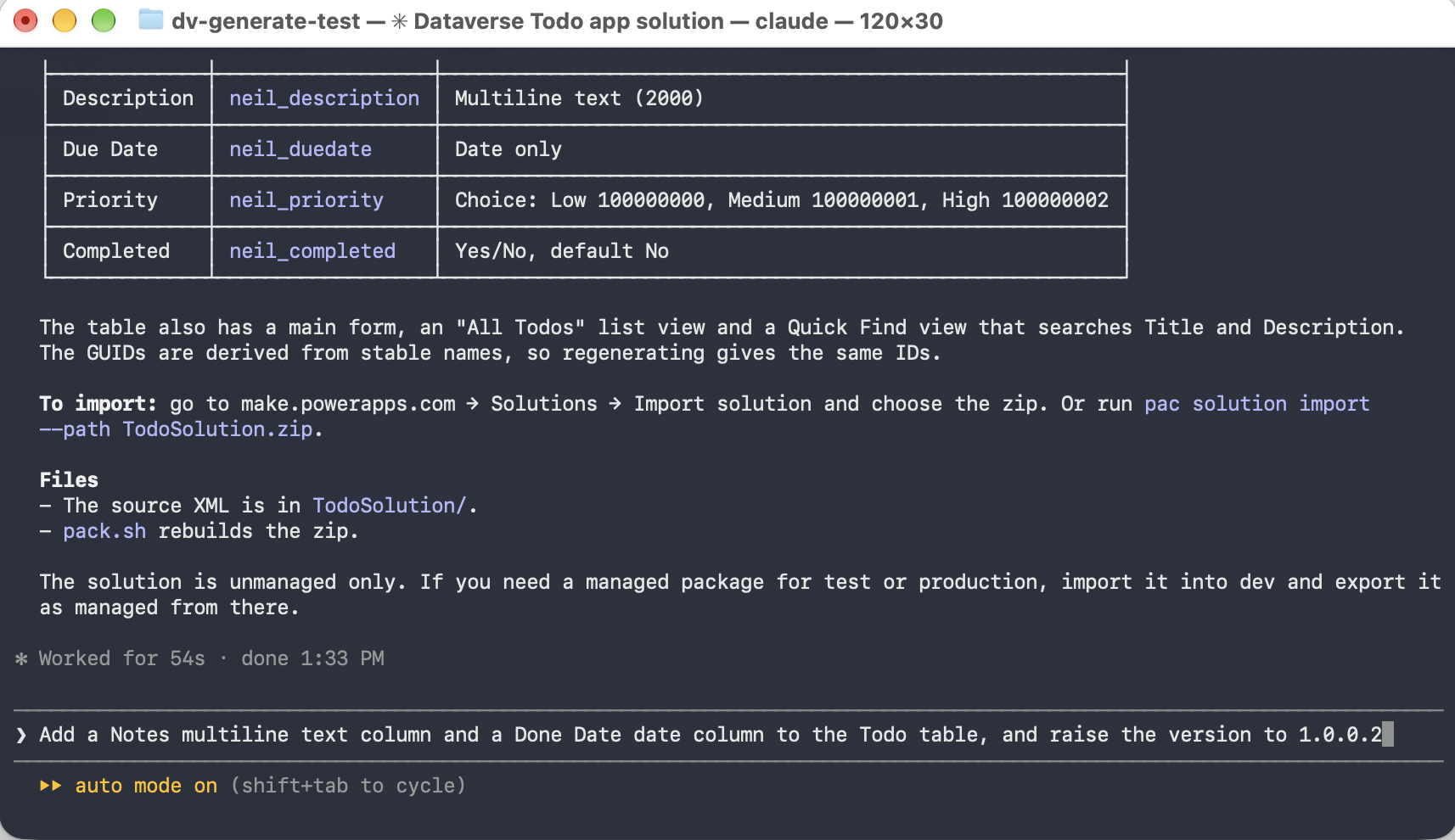This screenshot has height=840, width=1455.
Task: Toggle the 'auto mode on' indicator
Action: click(146, 786)
